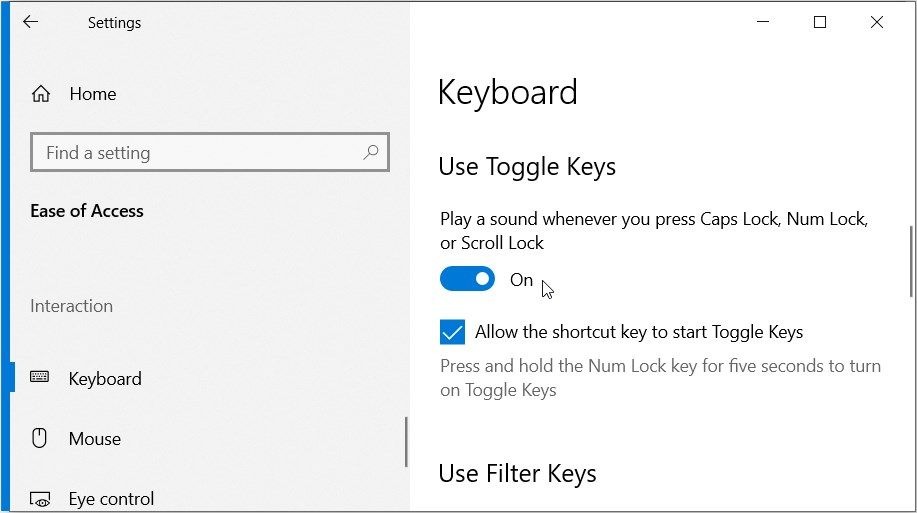Click the Eye control sidebar icon

click(40, 499)
